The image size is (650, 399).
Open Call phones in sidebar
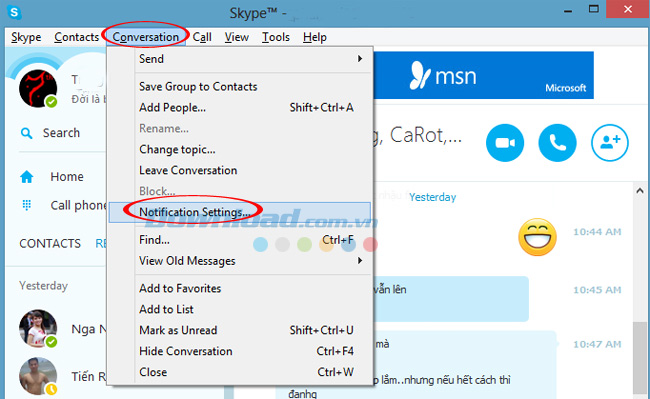tap(78, 205)
